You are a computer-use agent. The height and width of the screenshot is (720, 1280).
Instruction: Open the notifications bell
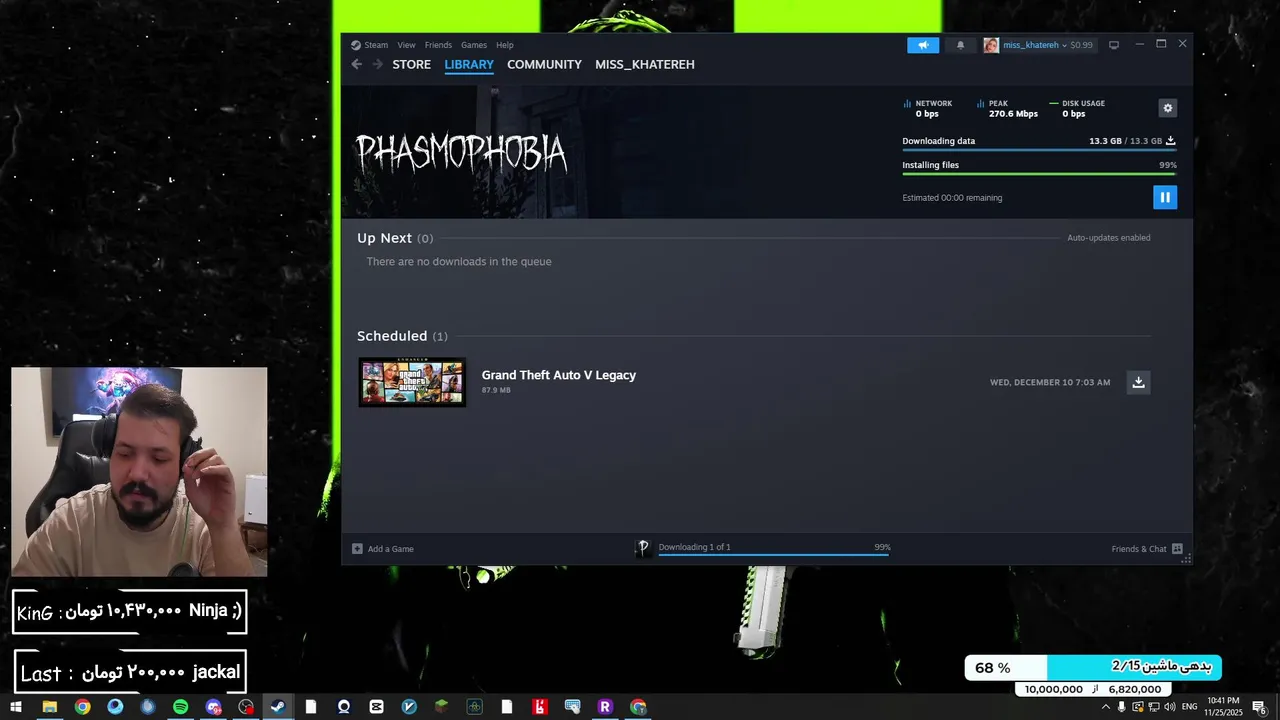point(961,45)
